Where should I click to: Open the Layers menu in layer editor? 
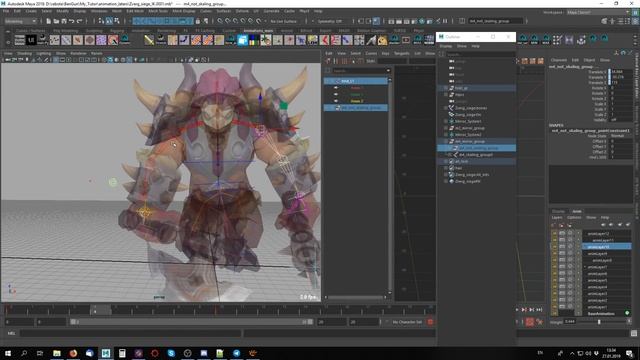click(x=557, y=218)
